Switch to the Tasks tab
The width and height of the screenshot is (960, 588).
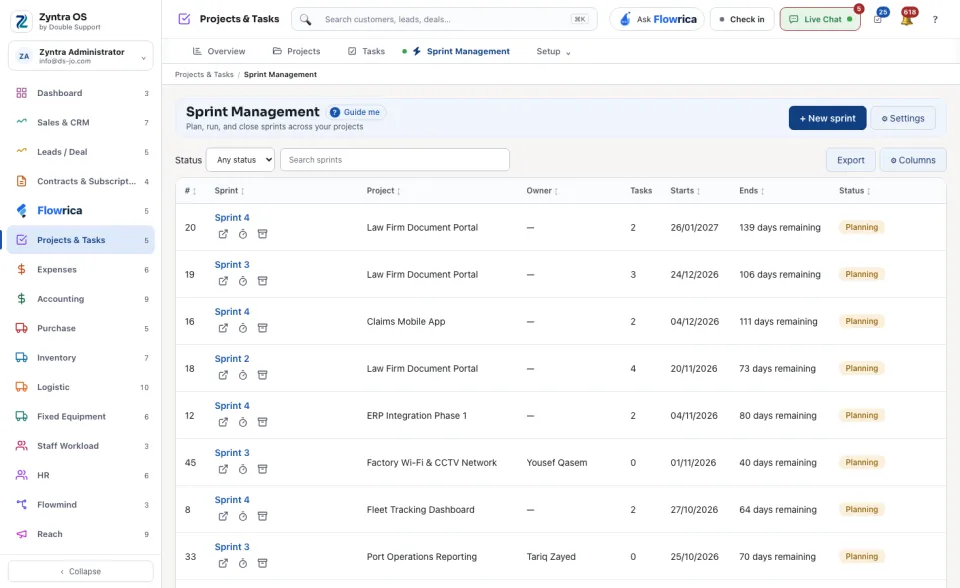(x=366, y=51)
